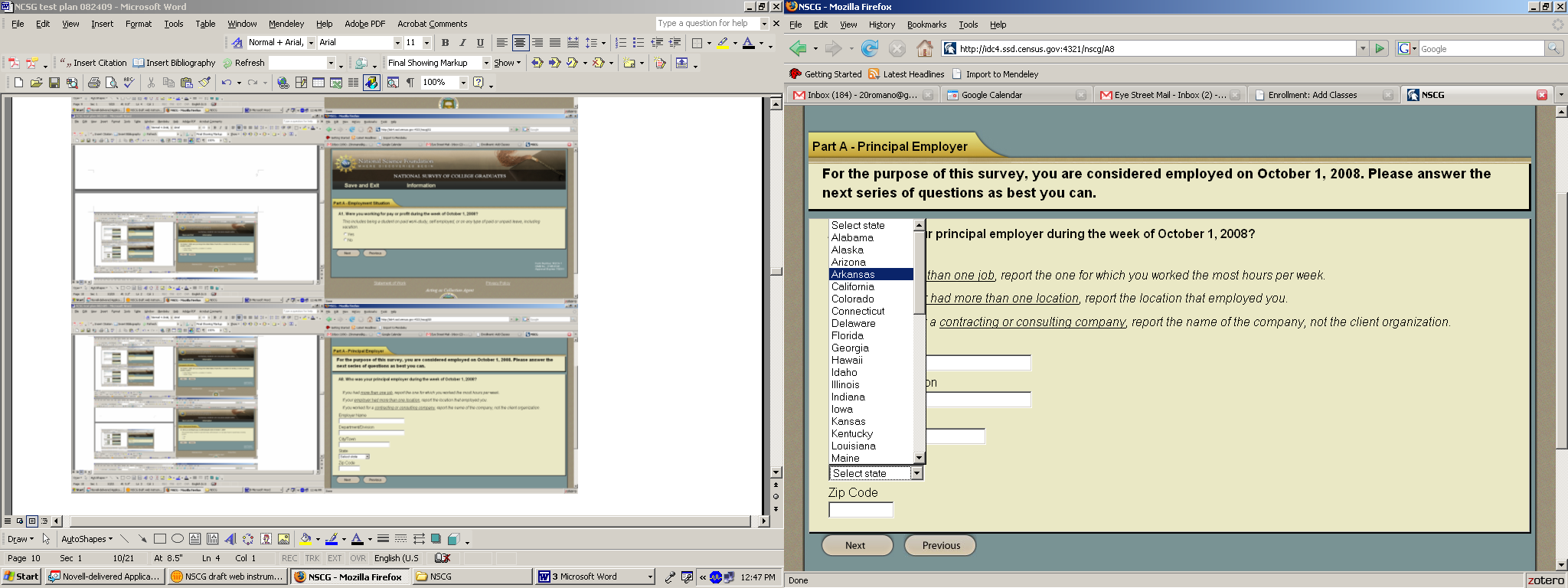Viewport: 1568px width, 588px height.
Task: Click the Save icon in Word toolbar
Action: [54, 83]
